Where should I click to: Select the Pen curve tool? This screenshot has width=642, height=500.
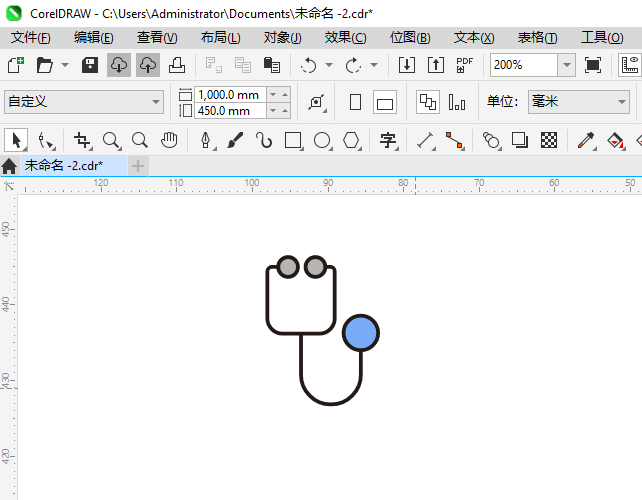click(206, 140)
